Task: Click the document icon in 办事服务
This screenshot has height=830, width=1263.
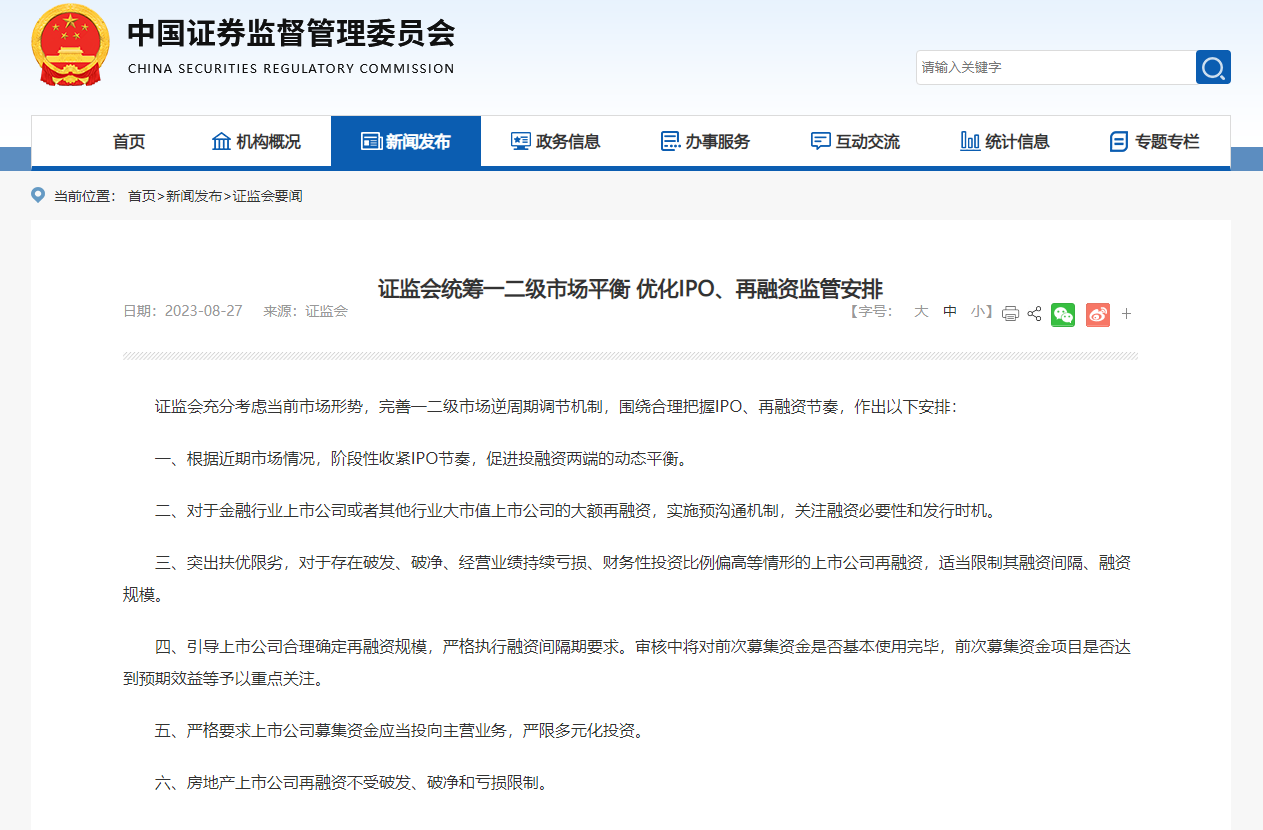Action: pos(671,141)
